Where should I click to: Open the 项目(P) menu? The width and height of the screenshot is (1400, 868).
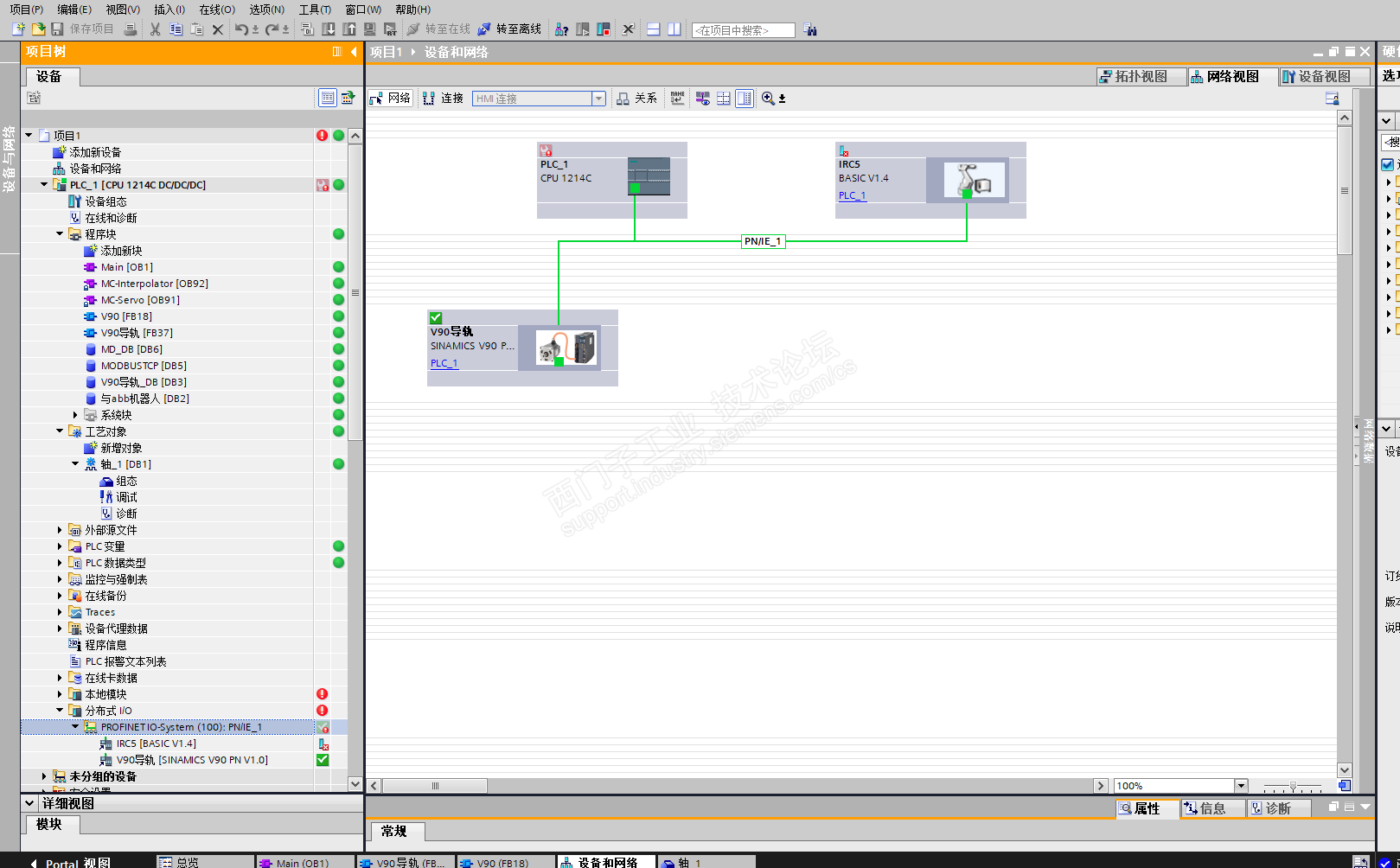point(26,10)
